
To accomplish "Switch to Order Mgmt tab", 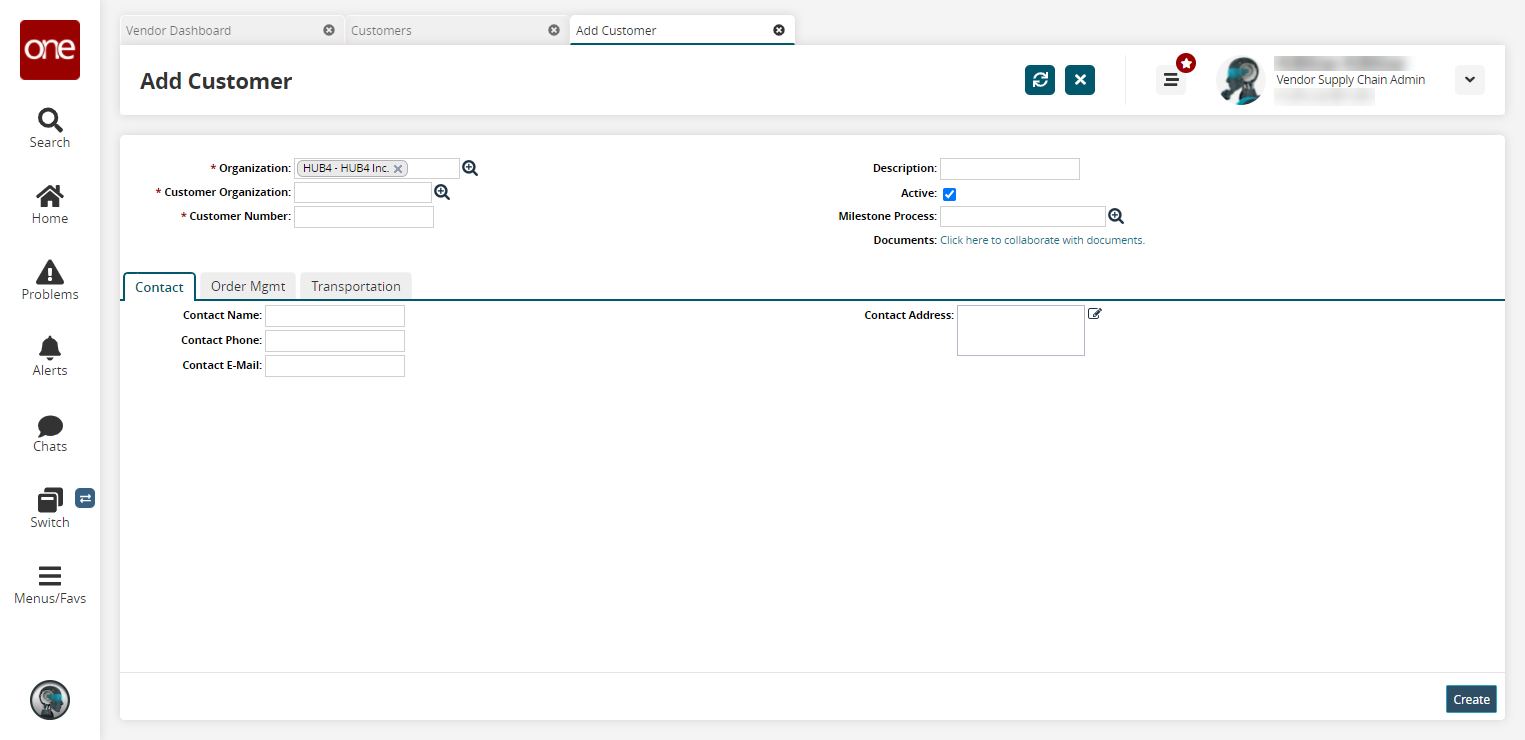I will click(248, 286).
